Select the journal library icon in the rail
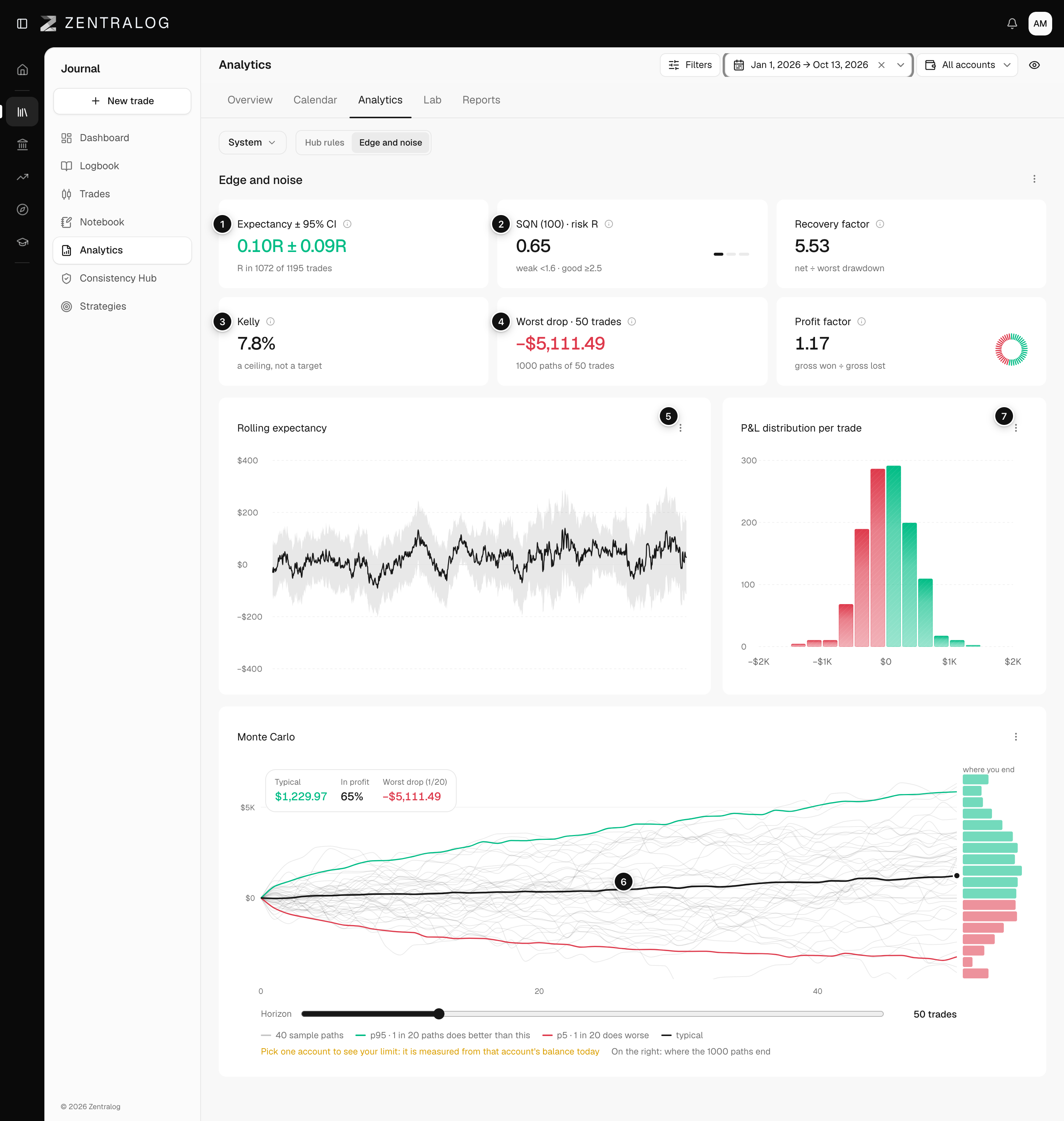 pos(22,112)
